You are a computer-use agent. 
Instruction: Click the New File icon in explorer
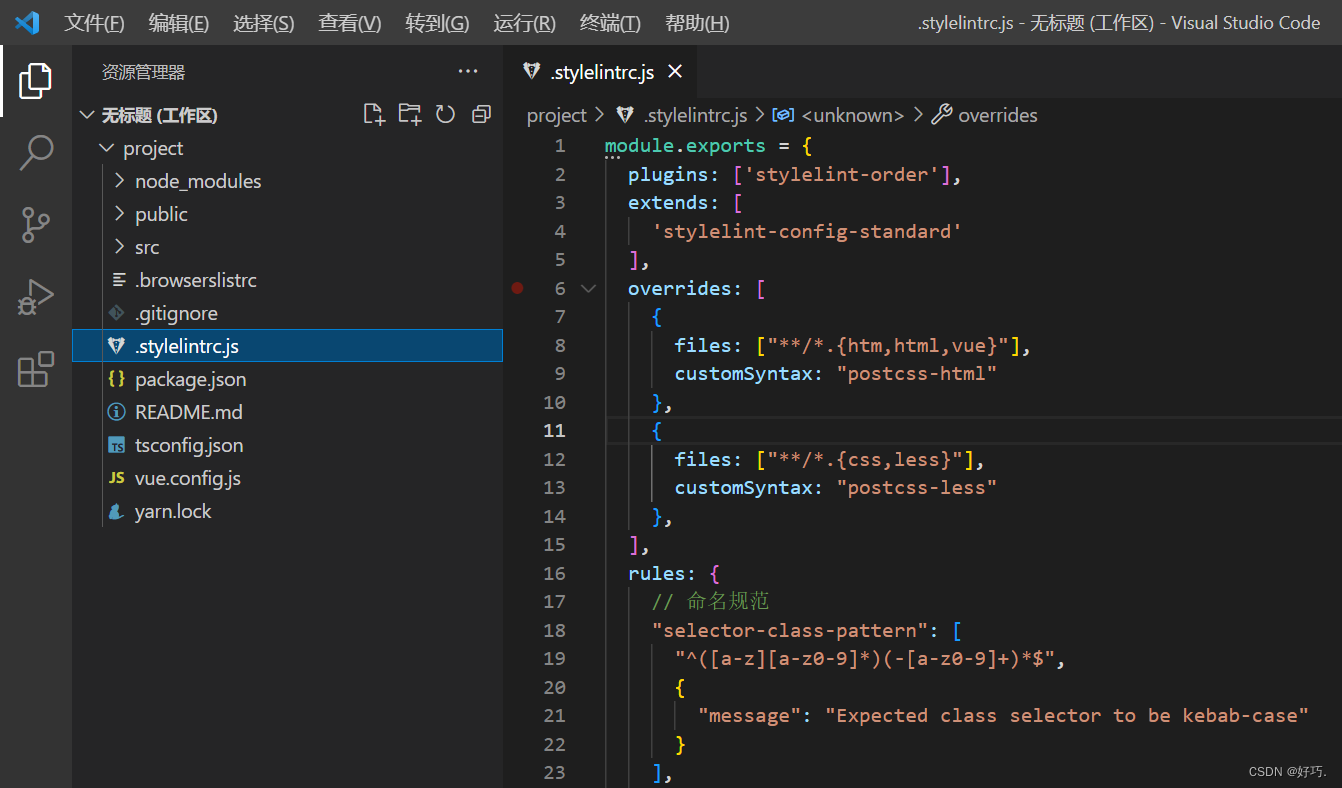click(374, 115)
